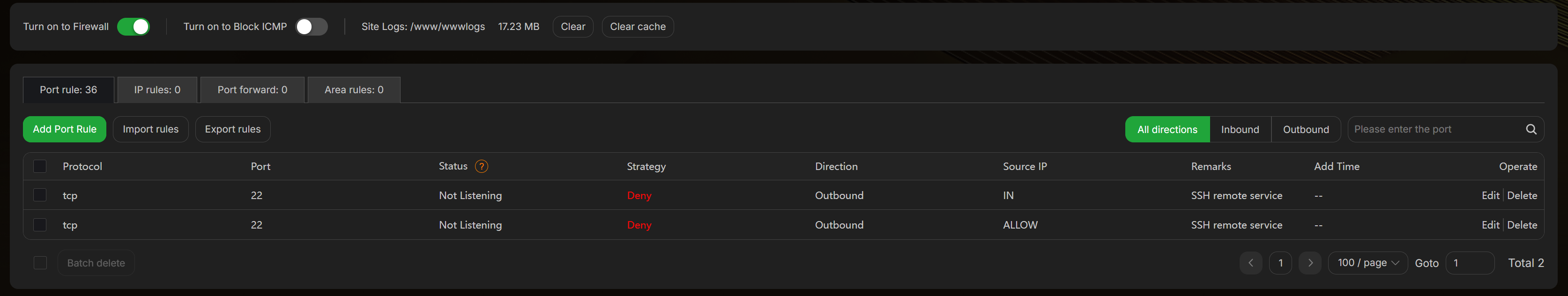
Task: Go to next page arrow
Action: click(1310, 263)
